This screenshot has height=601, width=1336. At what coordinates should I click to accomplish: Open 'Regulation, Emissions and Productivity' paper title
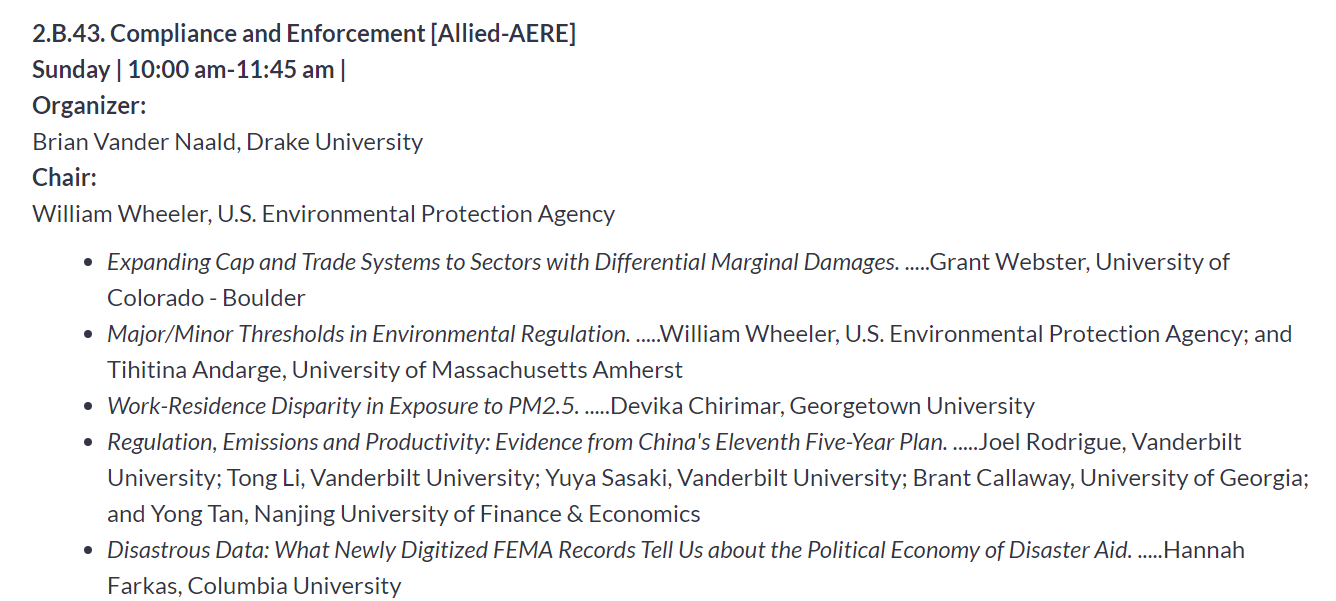[x=526, y=441]
